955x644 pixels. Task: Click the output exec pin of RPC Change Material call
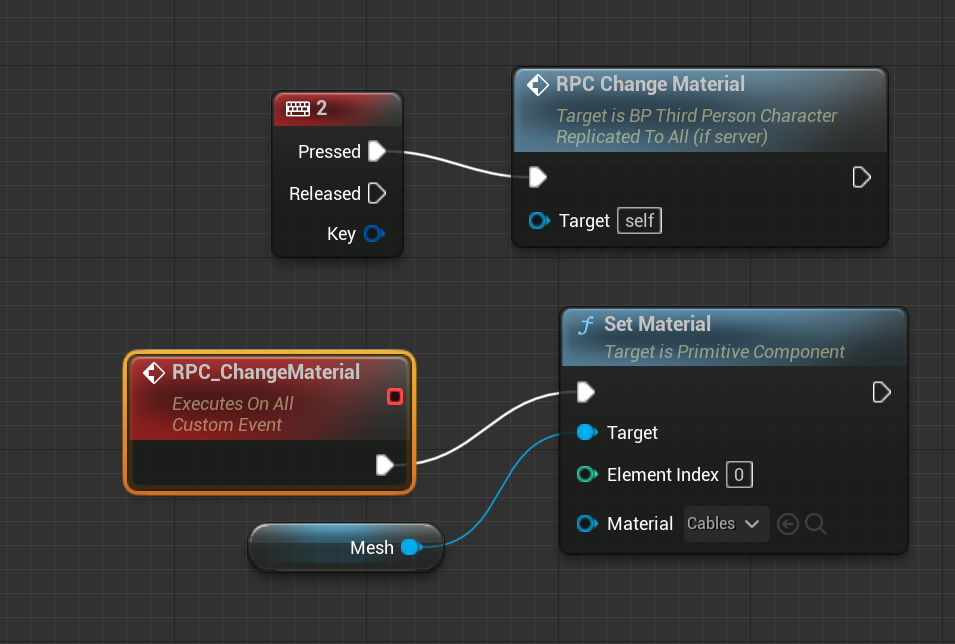pyautogui.click(x=861, y=177)
